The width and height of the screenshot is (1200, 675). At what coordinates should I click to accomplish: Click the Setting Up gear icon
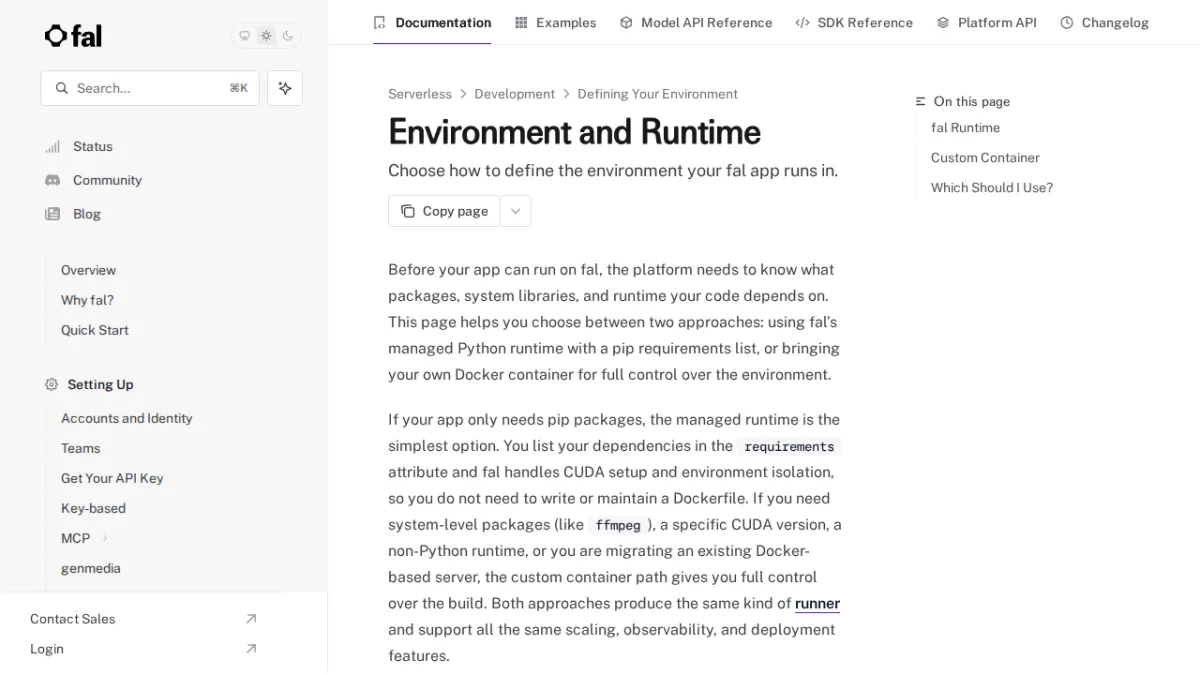[x=52, y=384]
